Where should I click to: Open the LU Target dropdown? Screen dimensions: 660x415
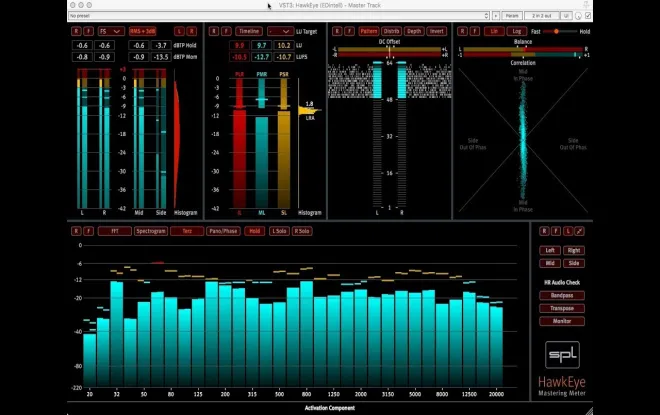(x=281, y=31)
